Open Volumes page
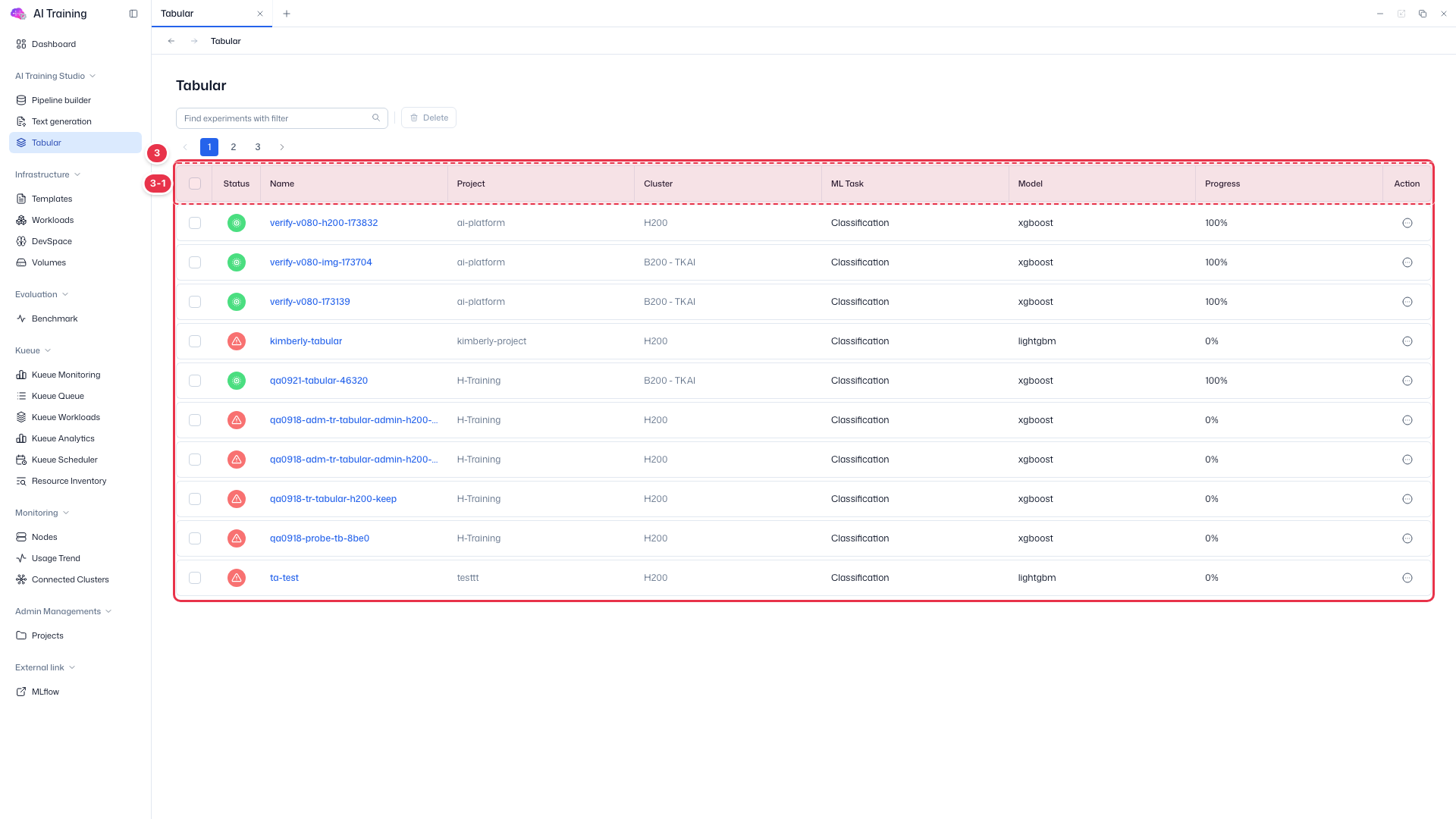 pyautogui.click(x=49, y=262)
